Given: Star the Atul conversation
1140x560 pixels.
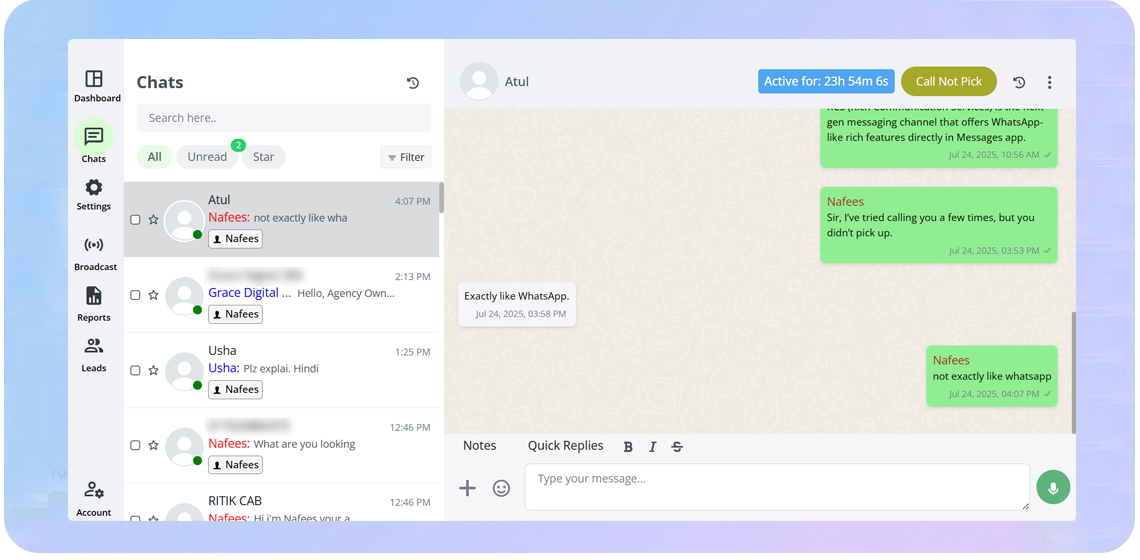Looking at the screenshot, I should [x=153, y=220].
